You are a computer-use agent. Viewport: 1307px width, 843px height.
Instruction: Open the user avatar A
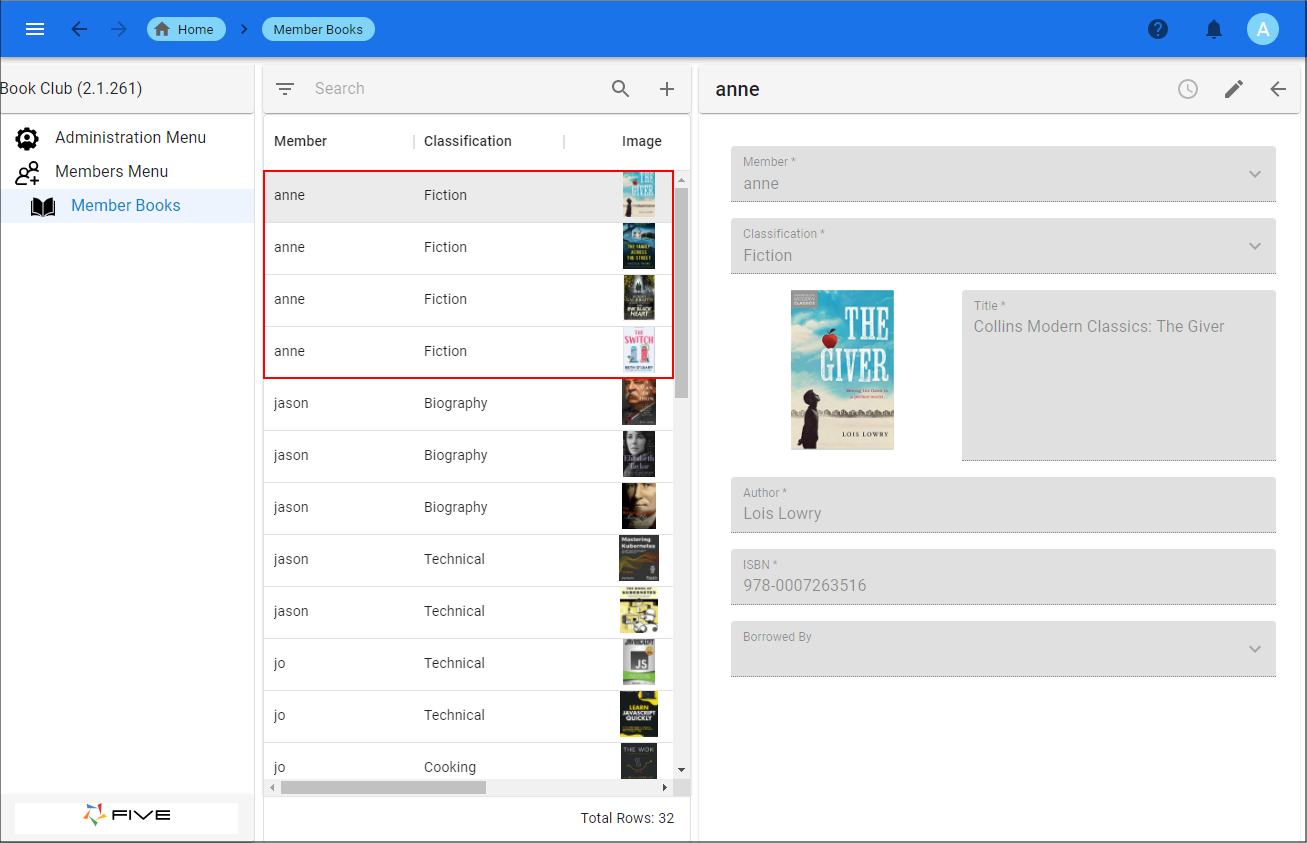pos(1263,29)
